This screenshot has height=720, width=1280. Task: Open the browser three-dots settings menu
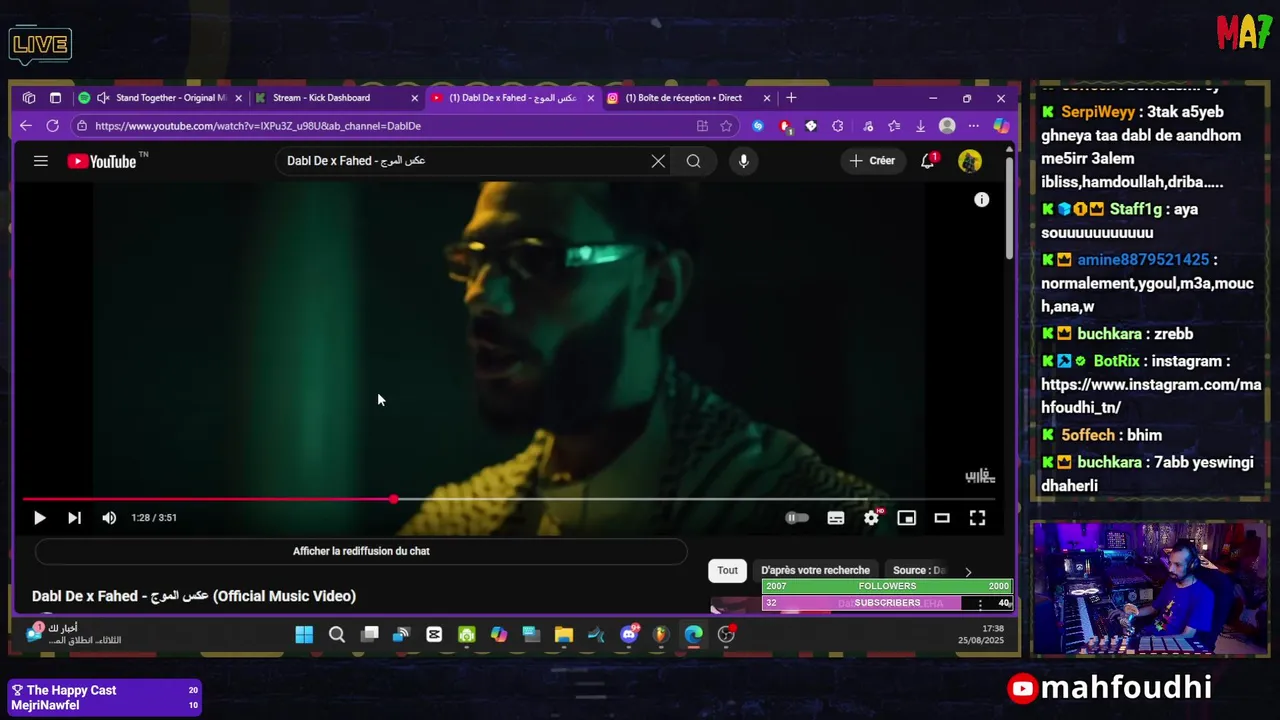click(x=974, y=126)
